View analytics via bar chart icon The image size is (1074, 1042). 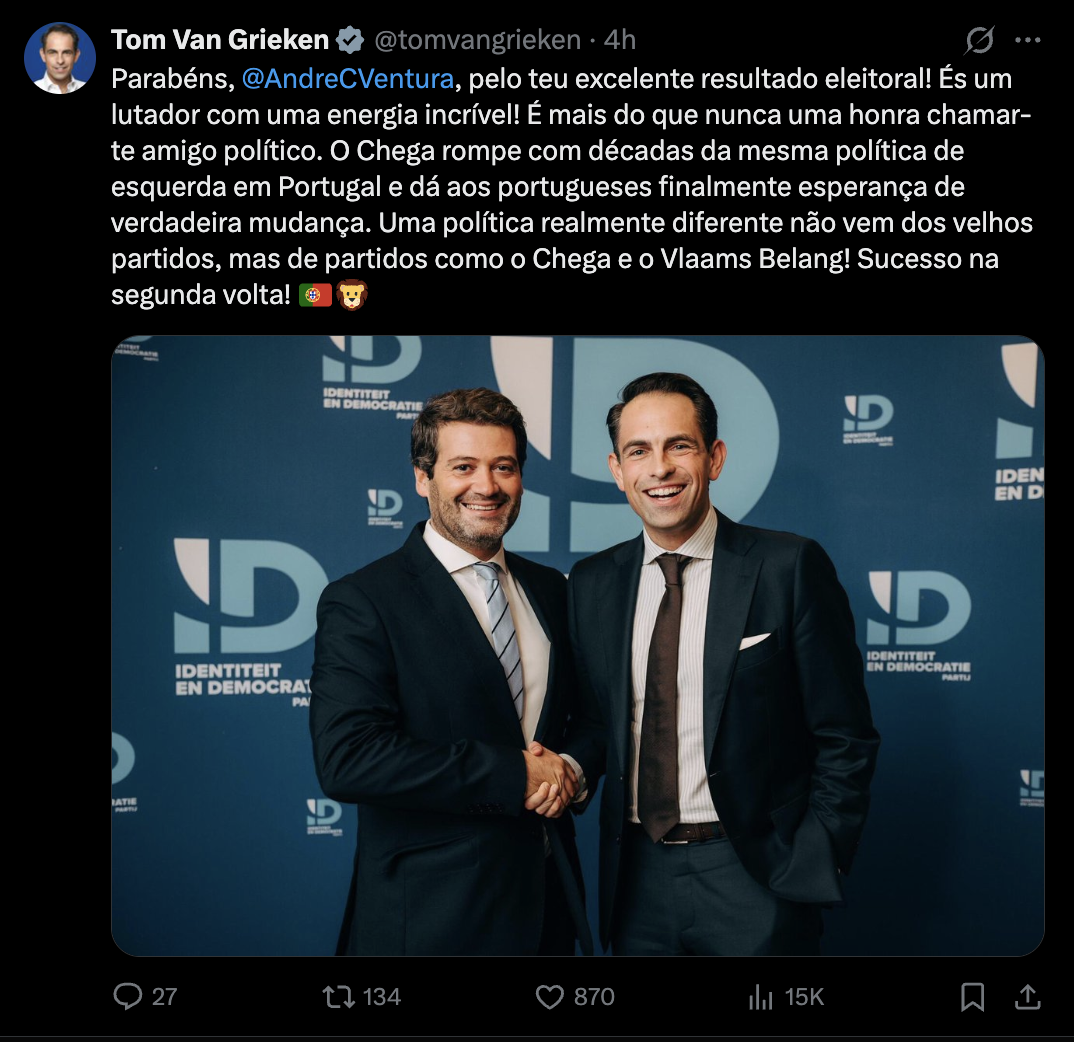760,997
